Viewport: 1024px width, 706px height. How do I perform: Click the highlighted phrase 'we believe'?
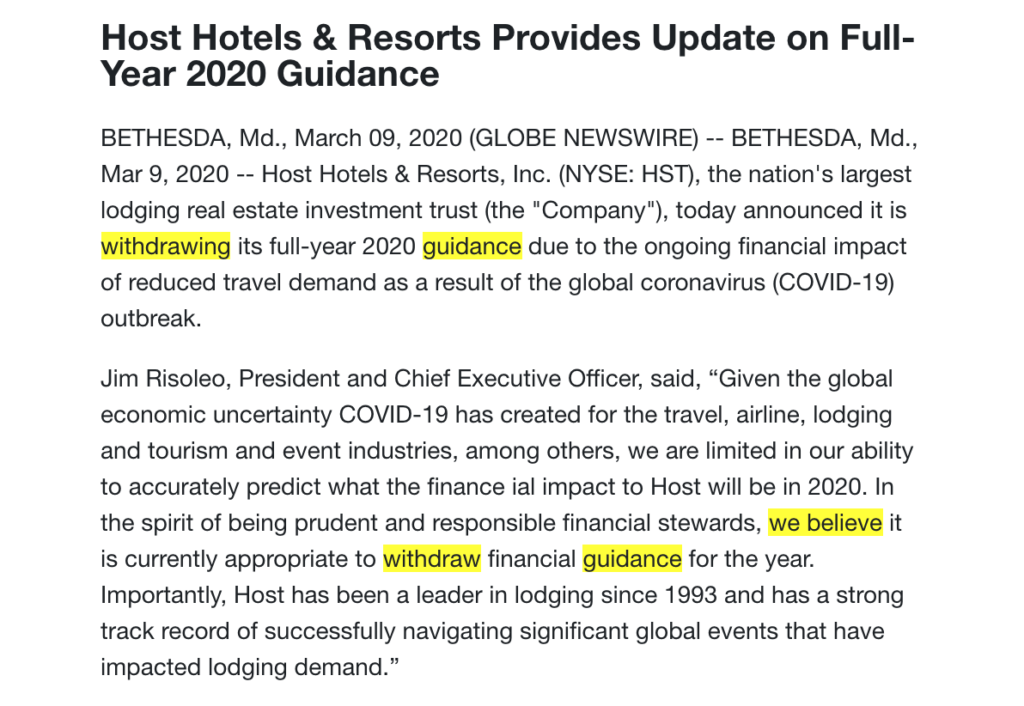(825, 522)
